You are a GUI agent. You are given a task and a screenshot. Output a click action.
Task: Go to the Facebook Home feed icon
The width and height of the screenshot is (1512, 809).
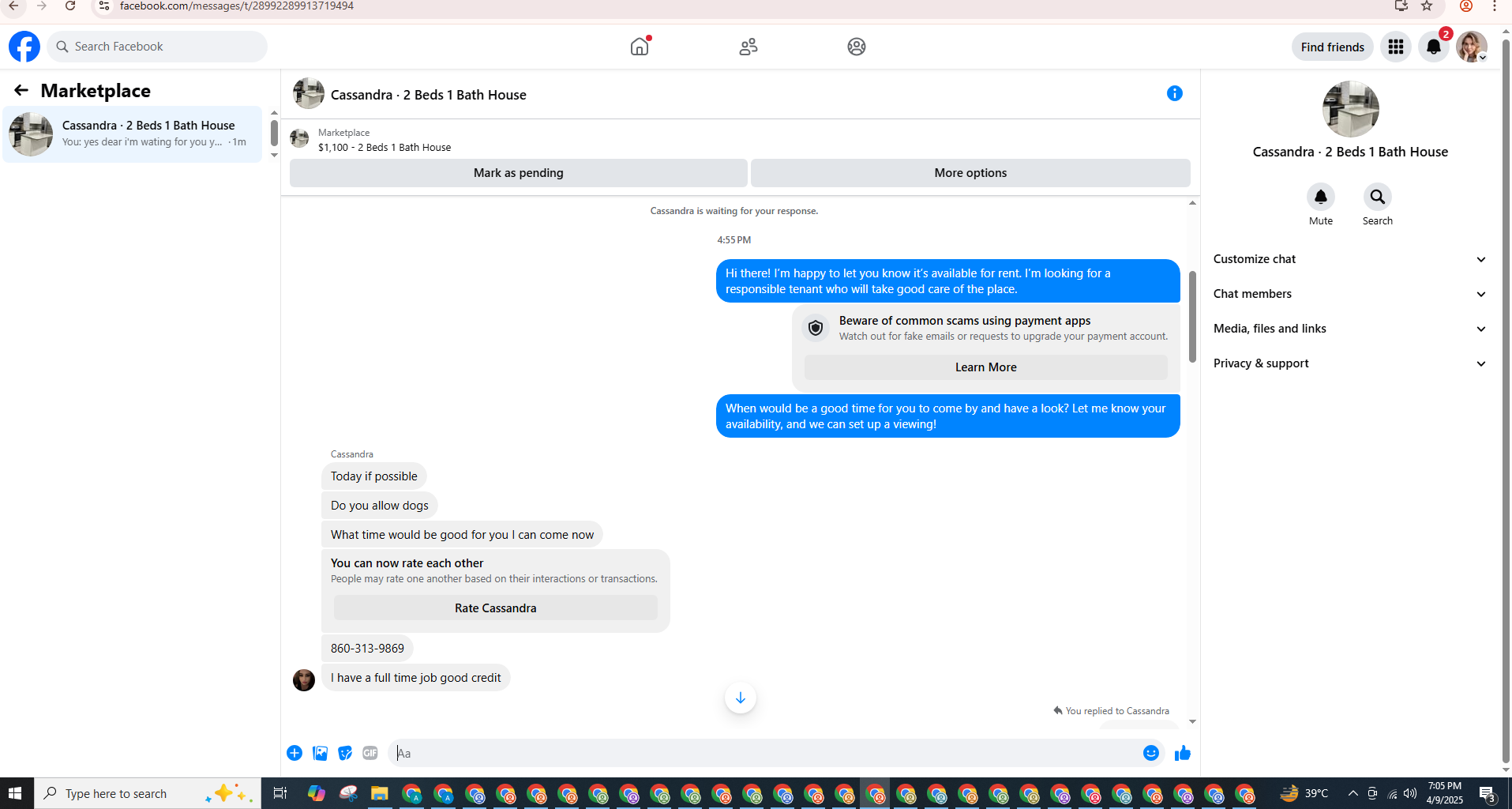click(640, 47)
